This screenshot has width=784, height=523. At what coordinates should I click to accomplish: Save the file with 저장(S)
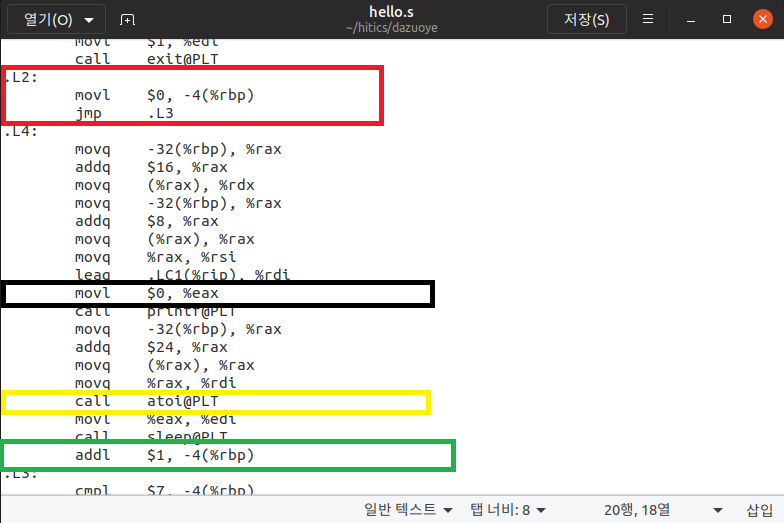tap(586, 20)
